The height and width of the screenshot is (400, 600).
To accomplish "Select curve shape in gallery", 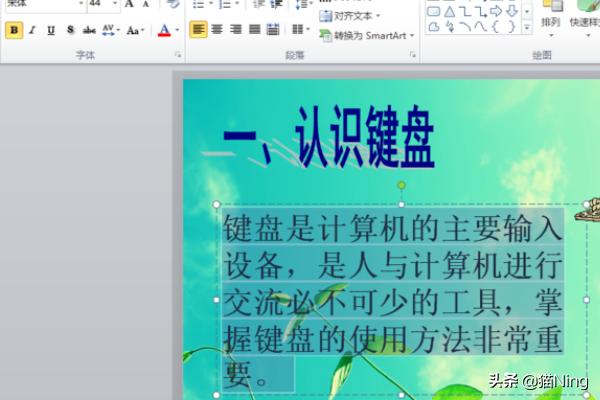I will point(480,27).
